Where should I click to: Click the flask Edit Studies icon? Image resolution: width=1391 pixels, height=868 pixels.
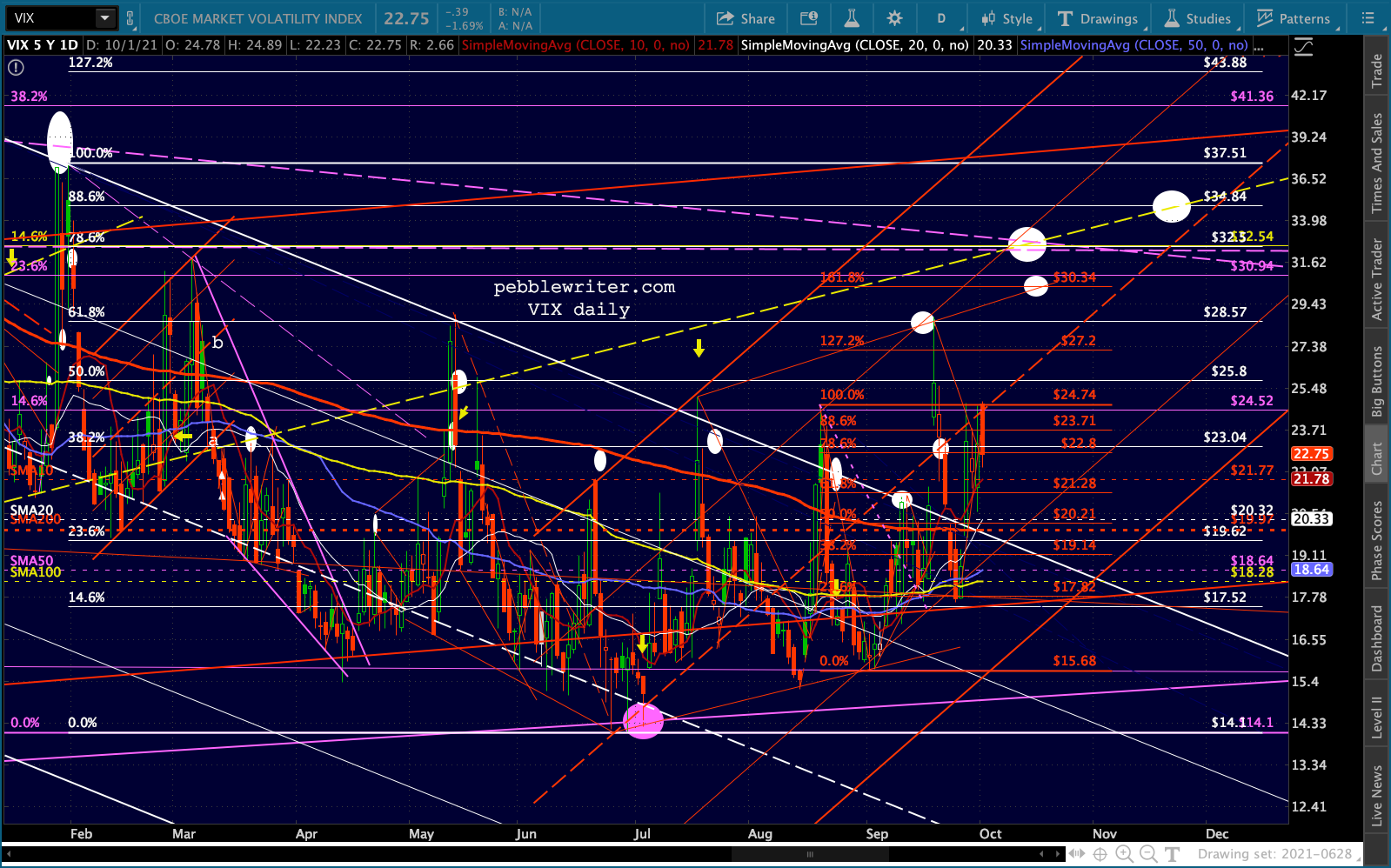(x=852, y=18)
